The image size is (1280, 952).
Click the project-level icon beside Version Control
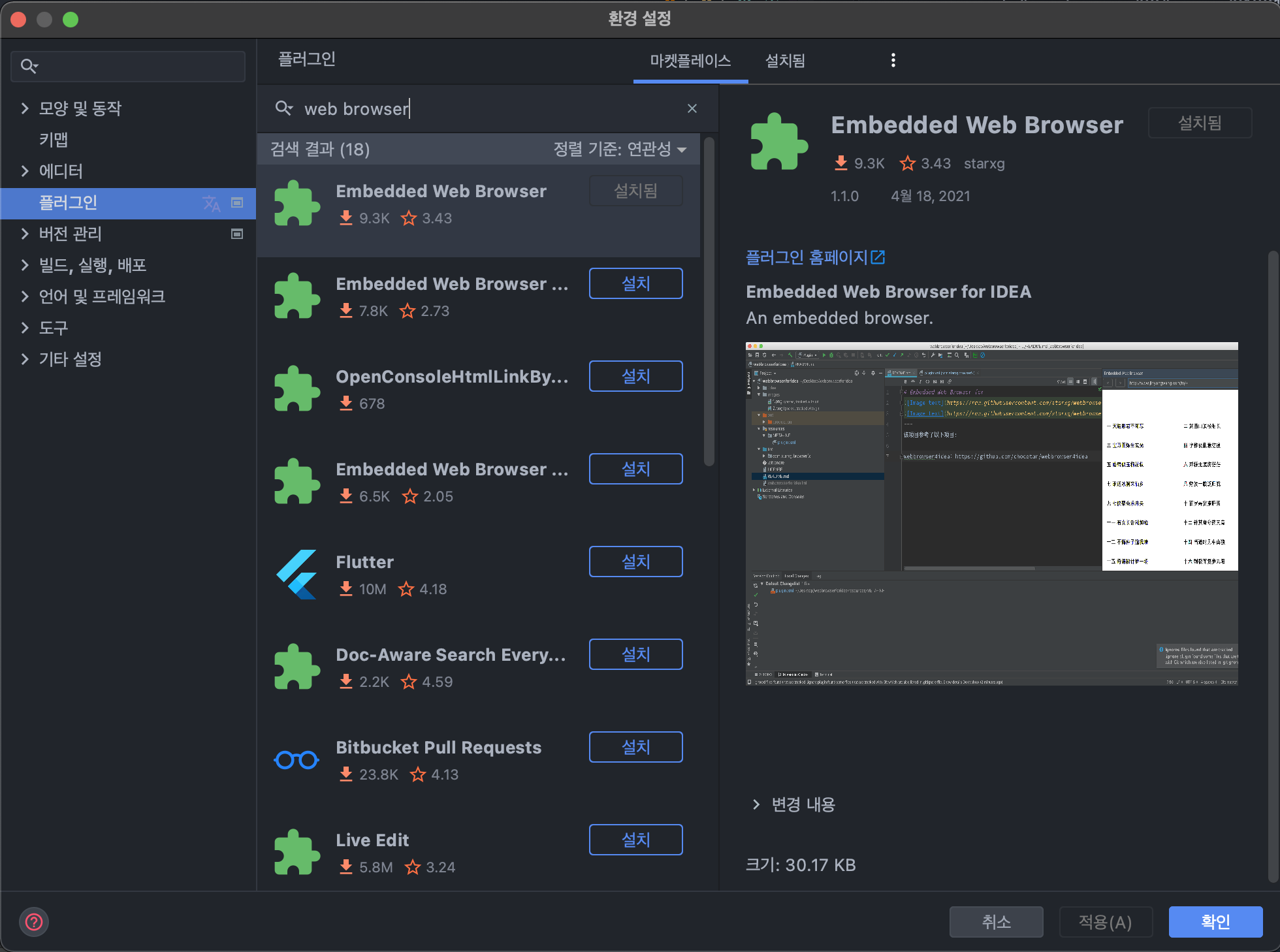pyautogui.click(x=237, y=234)
